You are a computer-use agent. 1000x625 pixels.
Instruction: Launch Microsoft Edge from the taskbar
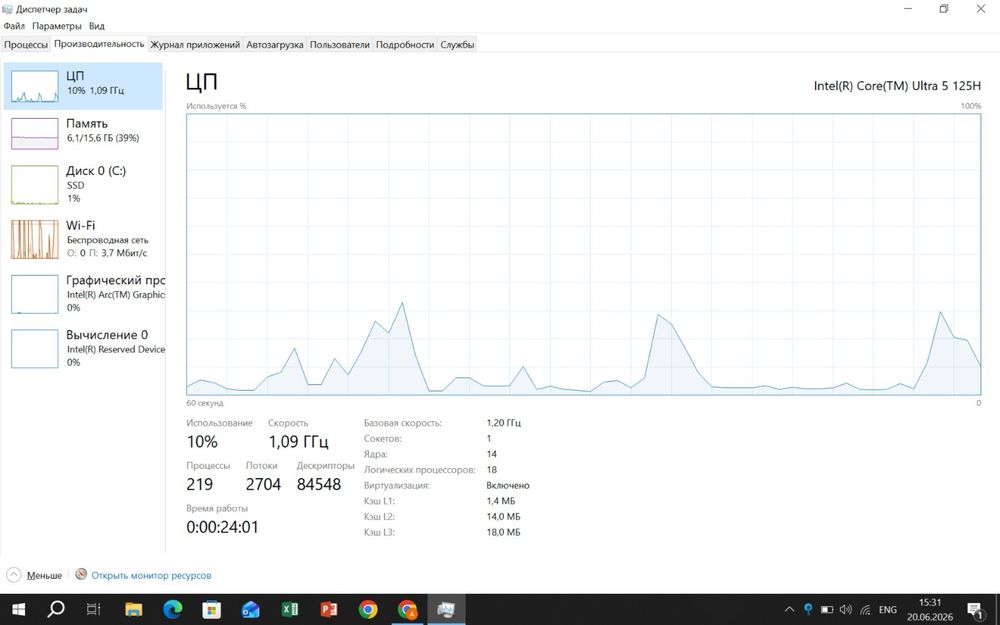pos(172,610)
